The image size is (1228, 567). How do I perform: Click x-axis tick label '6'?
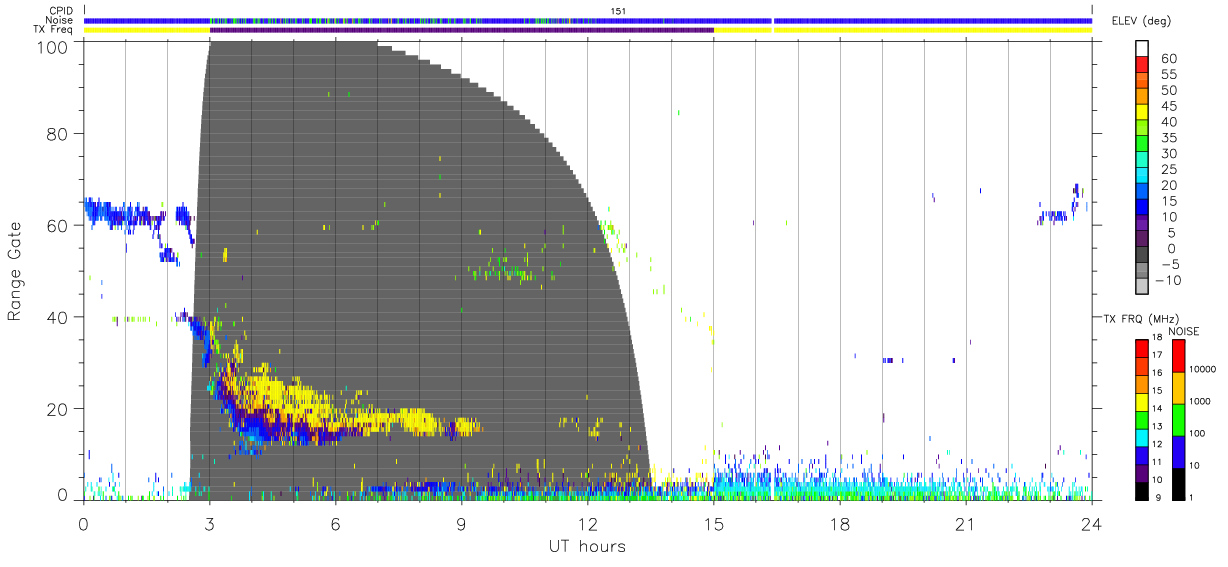click(x=335, y=524)
